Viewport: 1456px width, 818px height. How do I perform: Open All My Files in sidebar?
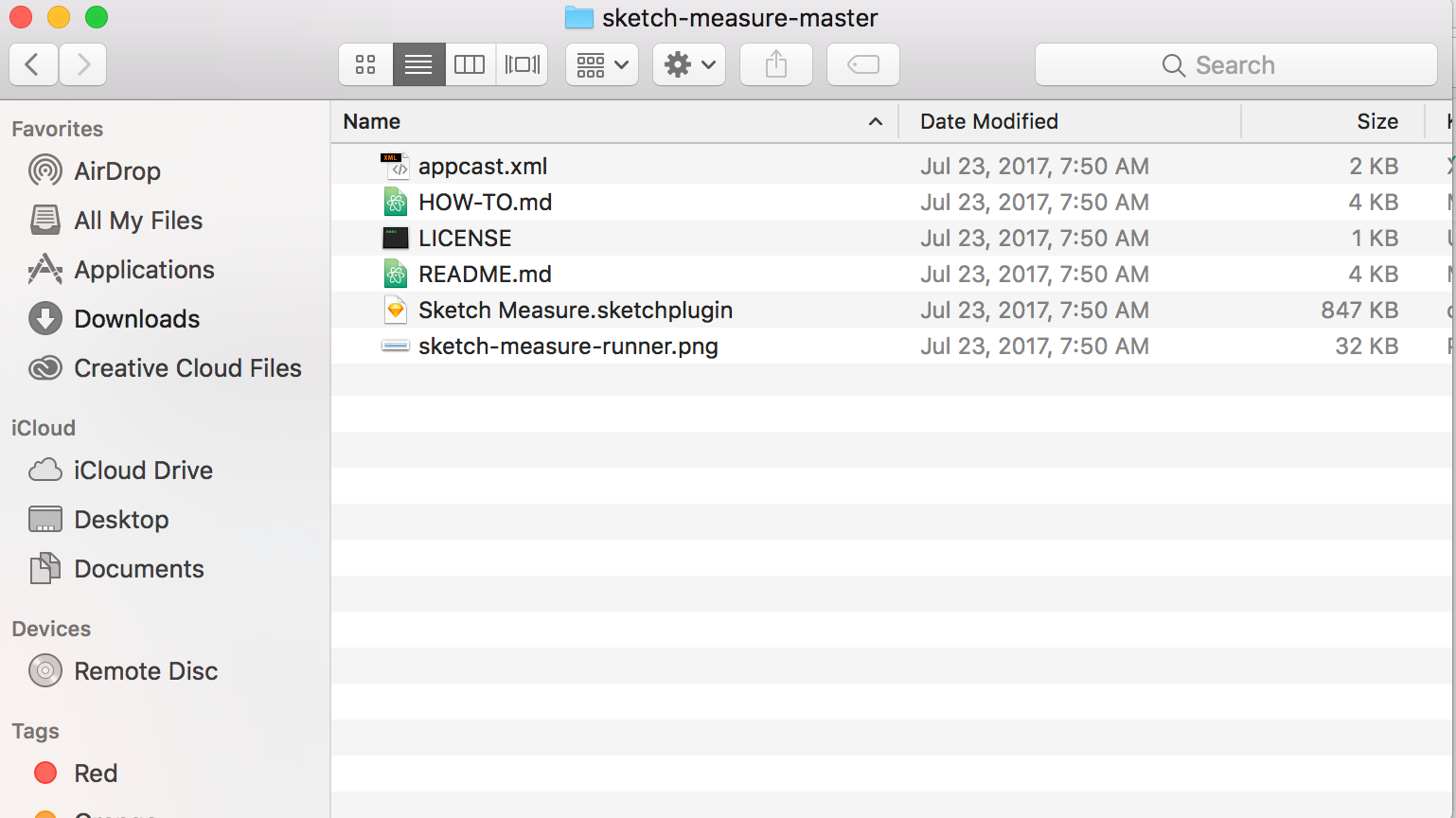click(138, 221)
